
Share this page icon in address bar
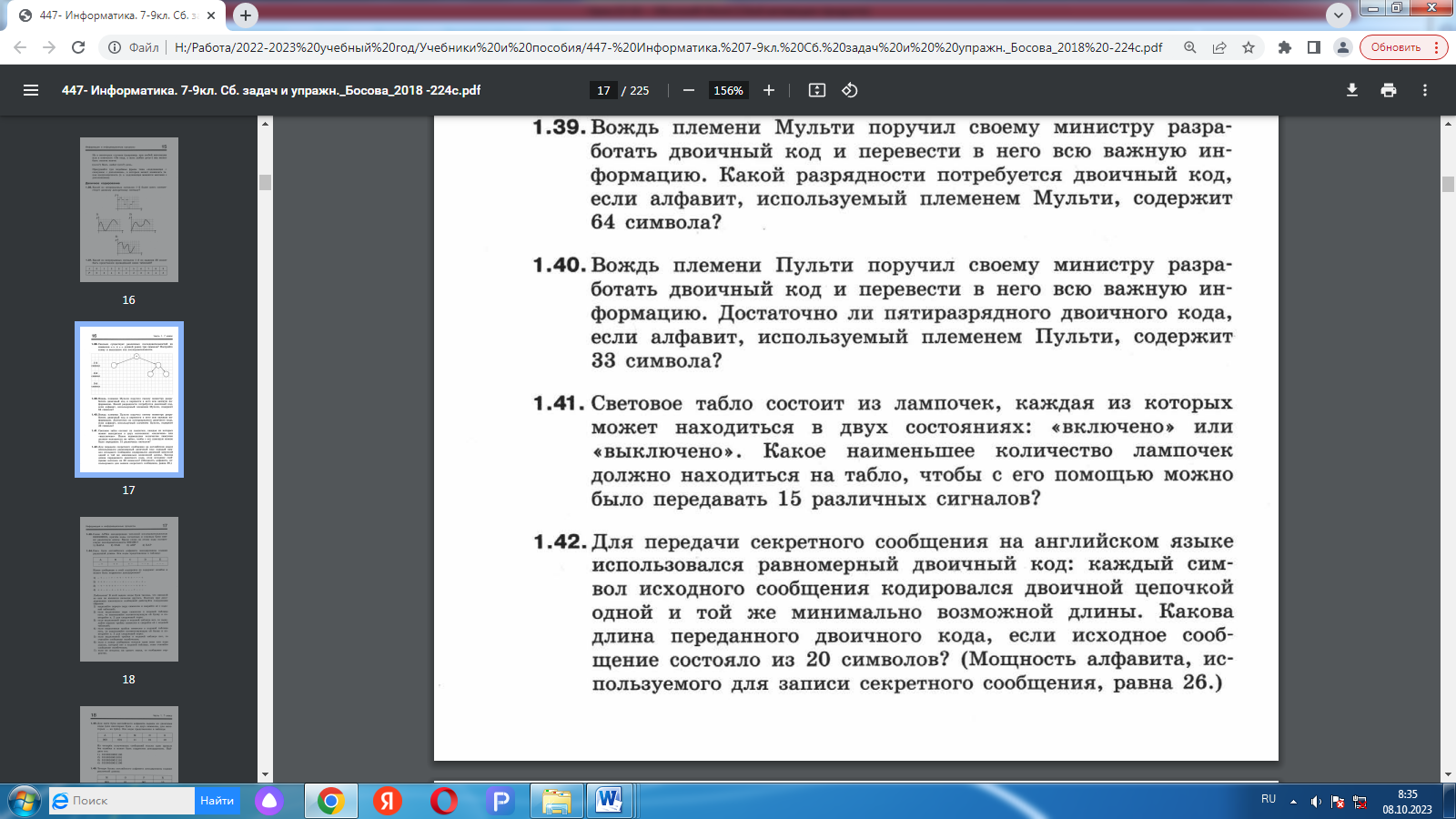click(x=1219, y=47)
